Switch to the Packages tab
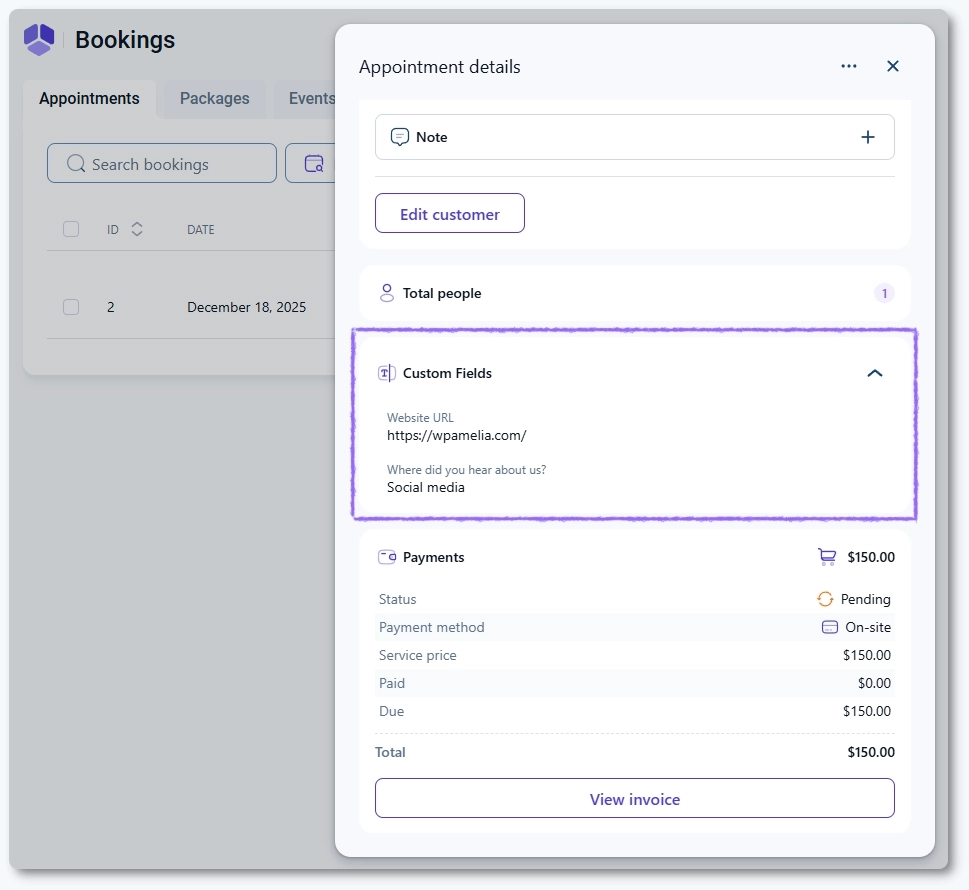Image resolution: width=969 pixels, height=890 pixels. pyautogui.click(x=214, y=99)
